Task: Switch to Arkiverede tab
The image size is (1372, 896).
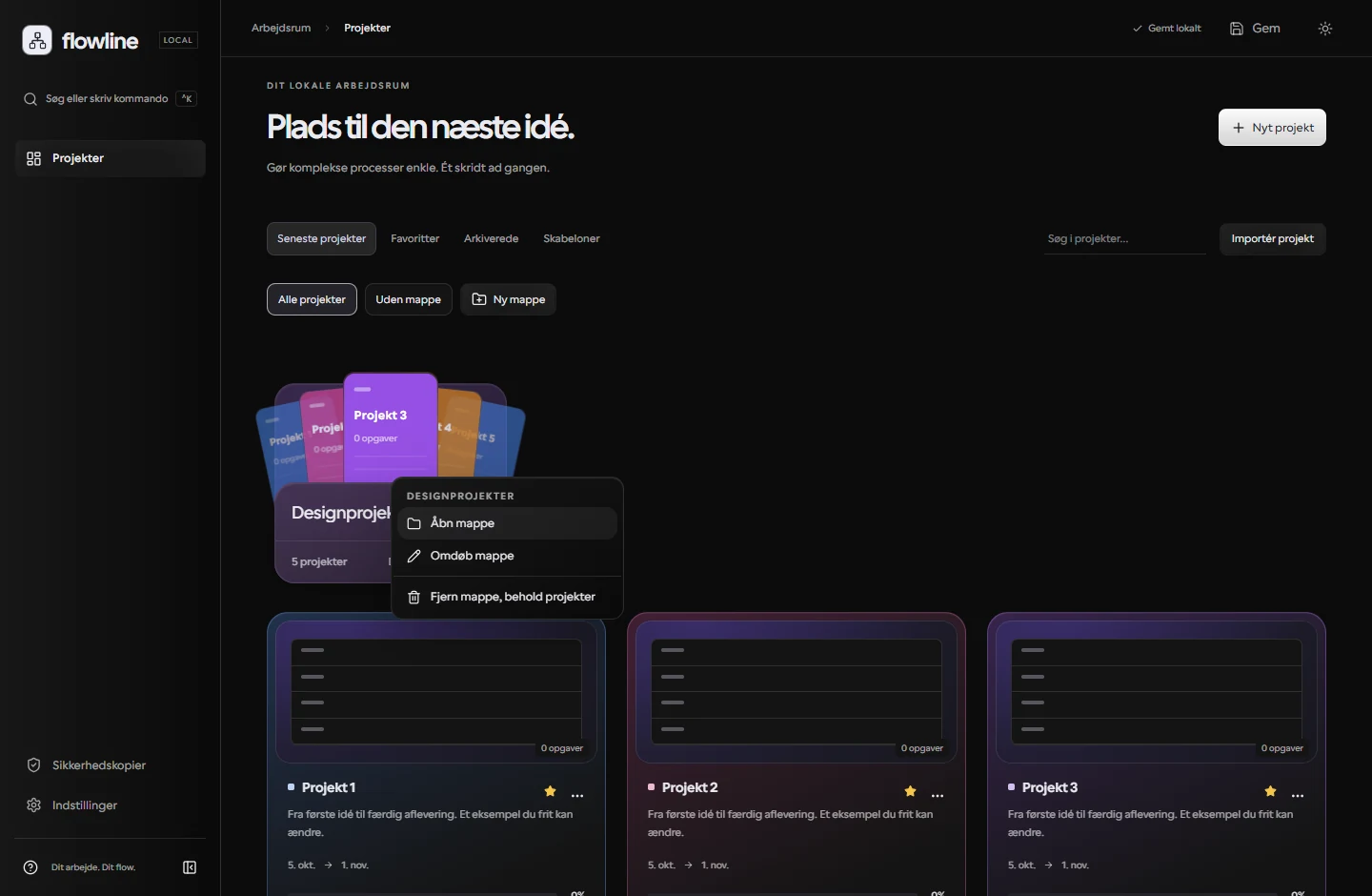Action: pyautogui.click(x=491, y=238)
